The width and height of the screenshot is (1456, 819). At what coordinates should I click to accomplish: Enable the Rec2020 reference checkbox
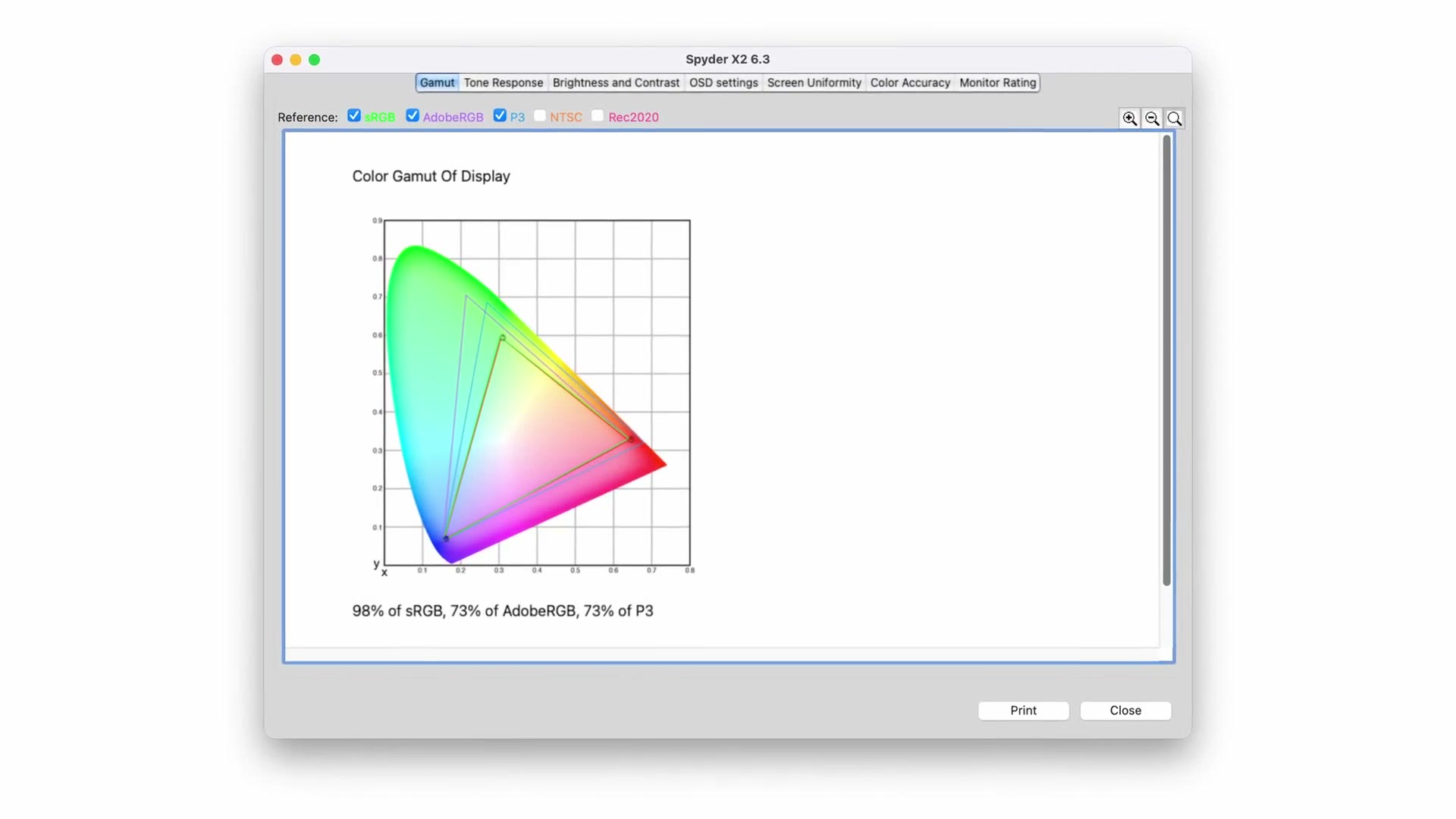598,115
